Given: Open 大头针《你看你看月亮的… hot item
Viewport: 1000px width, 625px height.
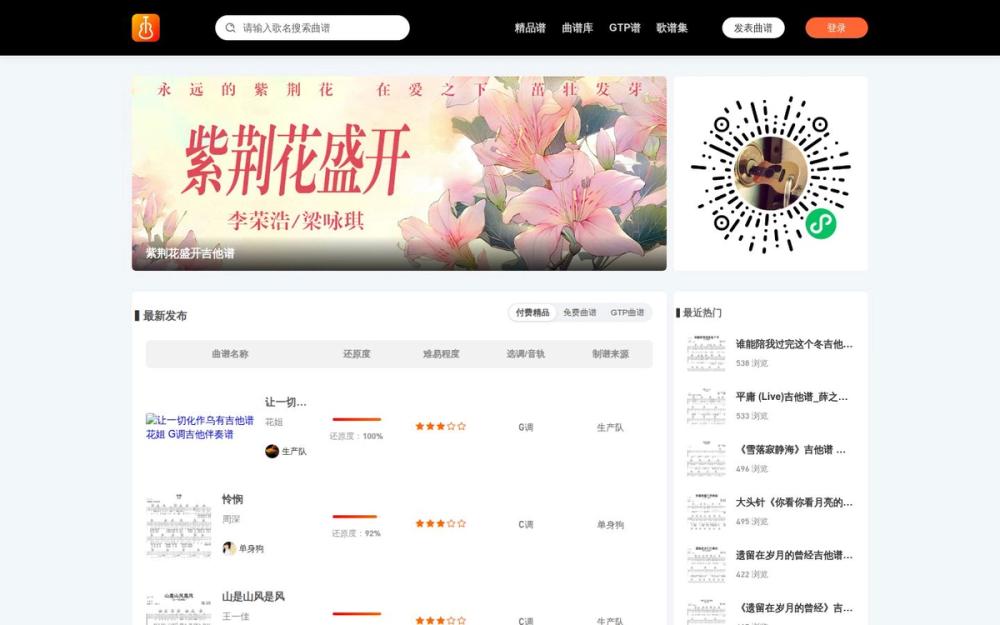Looking at the screenshot, I should point(794,503).
